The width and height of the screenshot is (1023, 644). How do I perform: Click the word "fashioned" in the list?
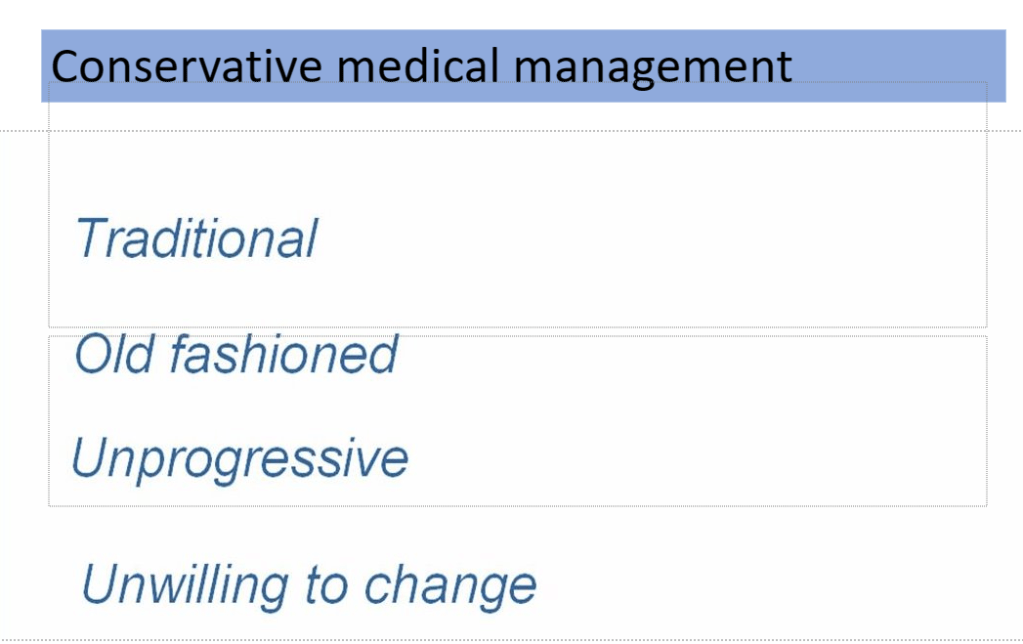[x=283, y=354]
